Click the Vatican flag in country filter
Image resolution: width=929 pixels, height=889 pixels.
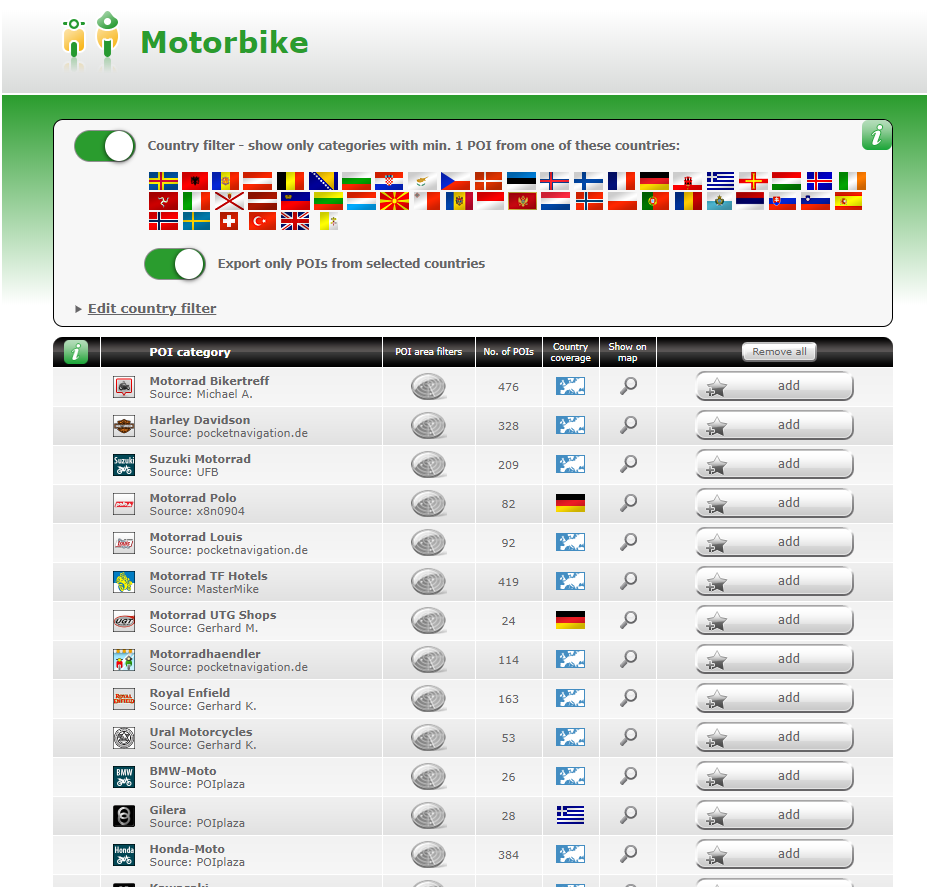tap(329, 221)
